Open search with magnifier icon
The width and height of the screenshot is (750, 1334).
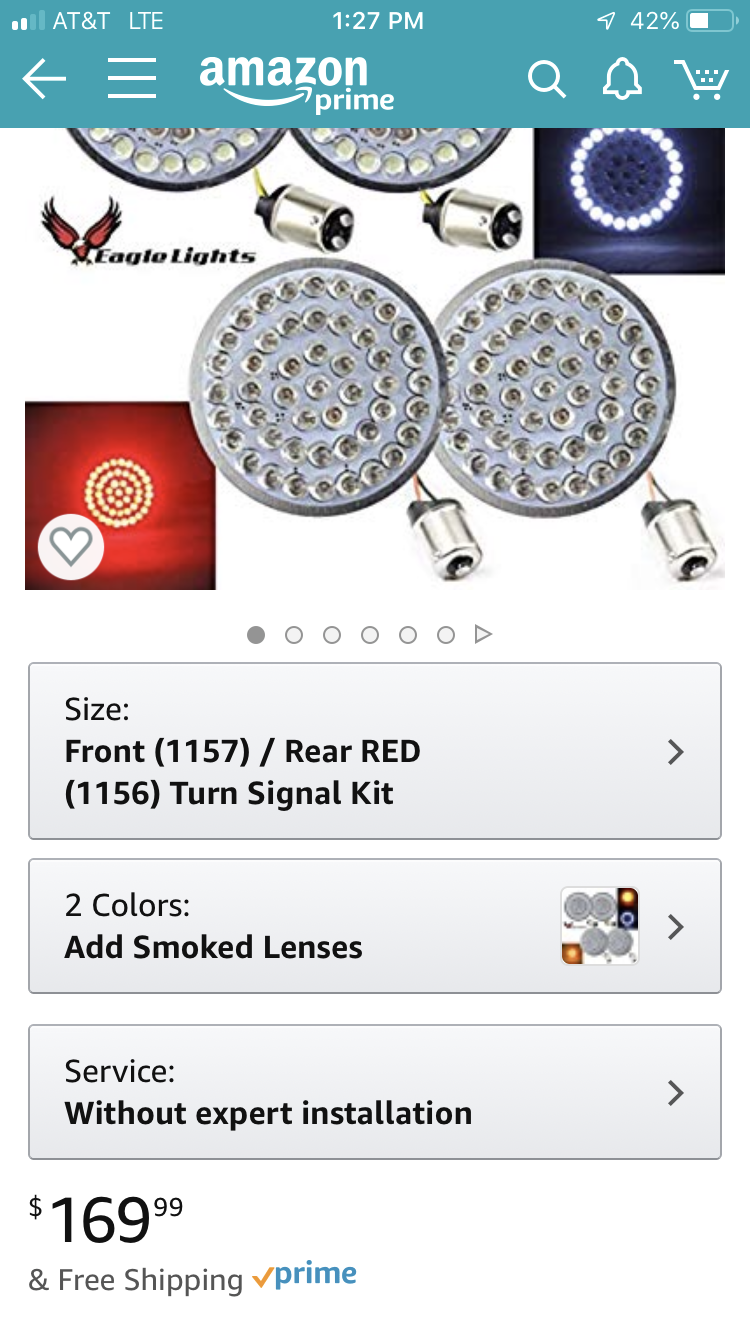point(547,79)
